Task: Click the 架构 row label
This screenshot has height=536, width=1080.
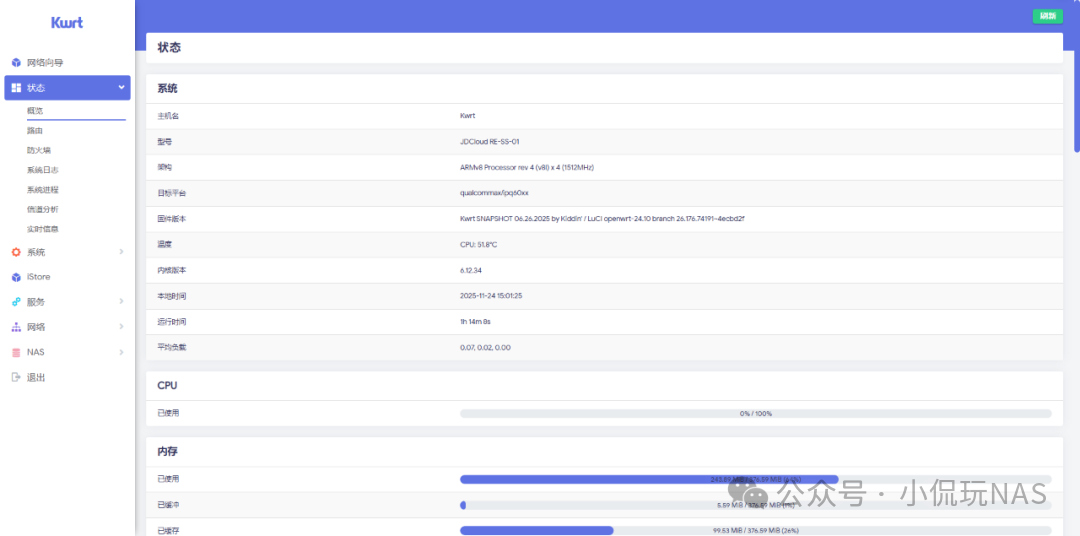Action: 165,167
